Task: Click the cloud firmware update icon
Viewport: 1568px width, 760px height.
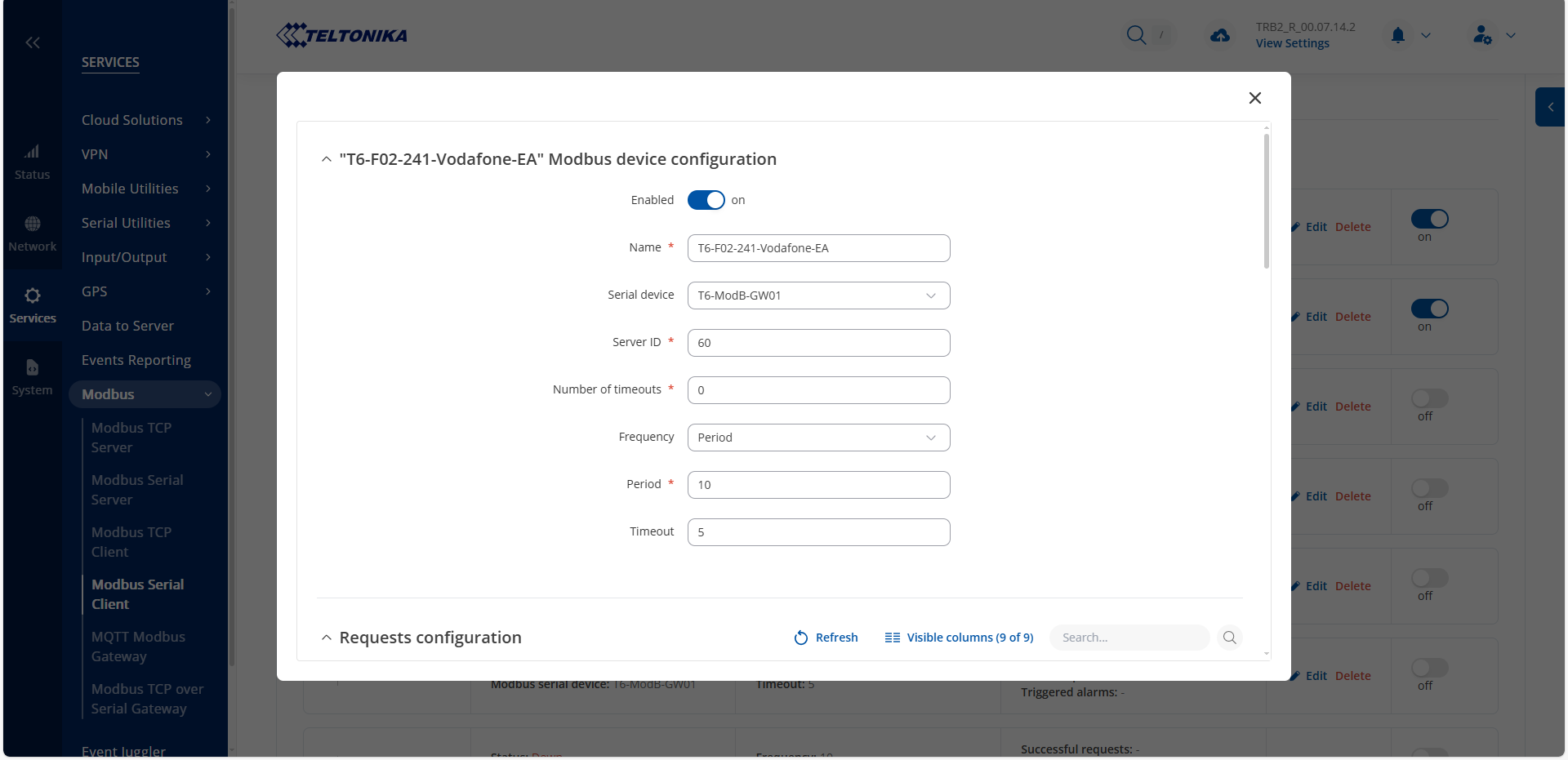Action: 1220,35
